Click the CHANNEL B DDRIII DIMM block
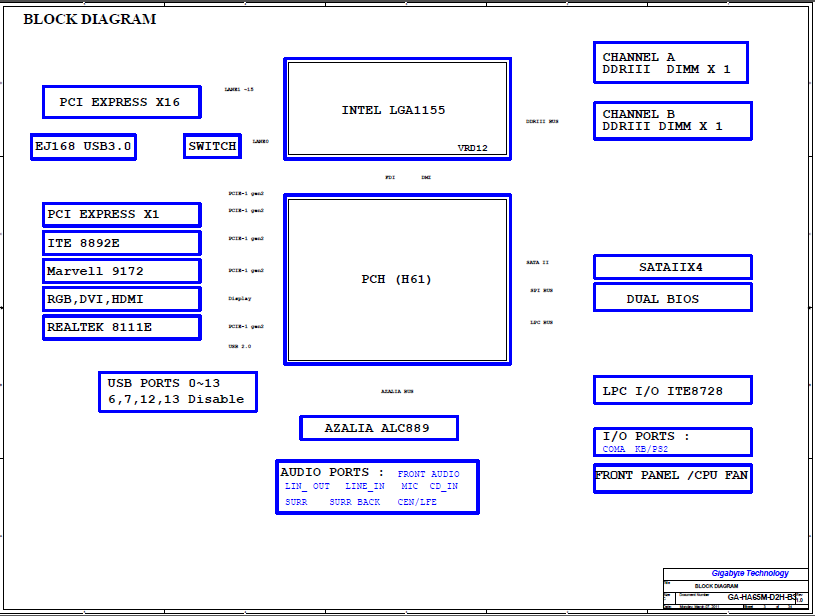 671,121
